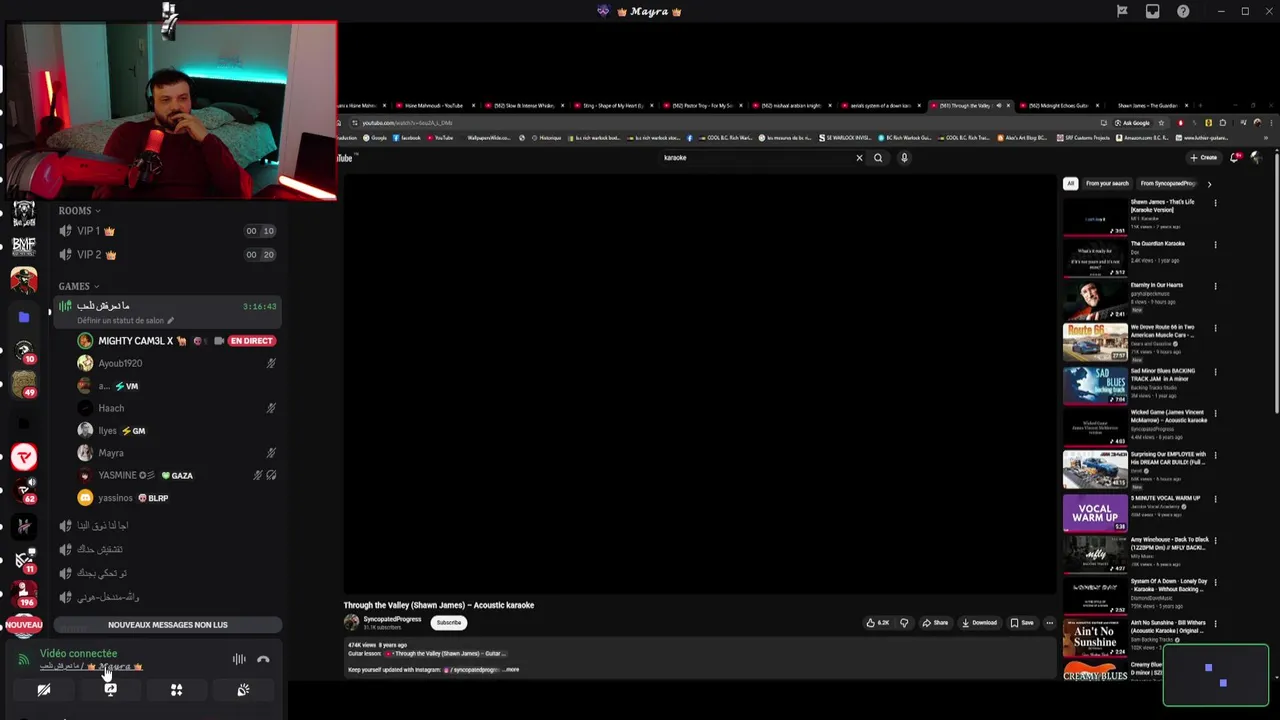Open 'Sad Minor Blues Backing Track' video

pyautogui.click(x=1163, y=374)
